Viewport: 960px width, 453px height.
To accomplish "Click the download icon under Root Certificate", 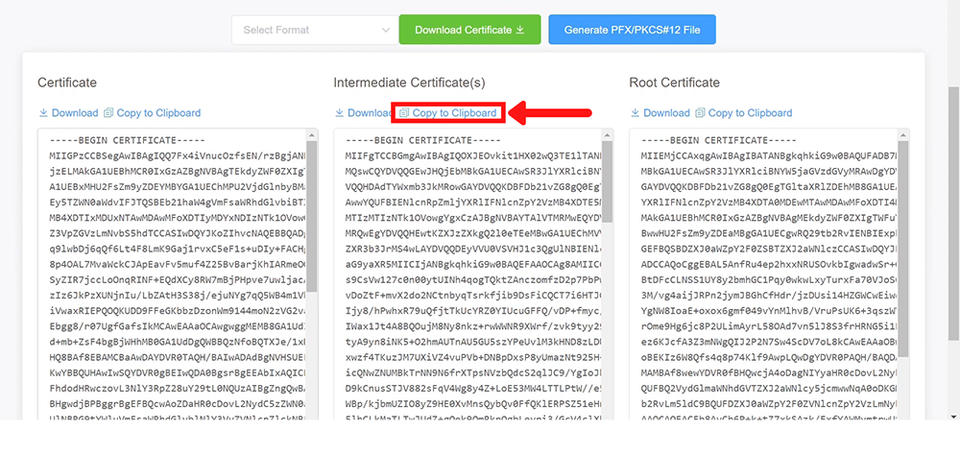I will point(635,113).
